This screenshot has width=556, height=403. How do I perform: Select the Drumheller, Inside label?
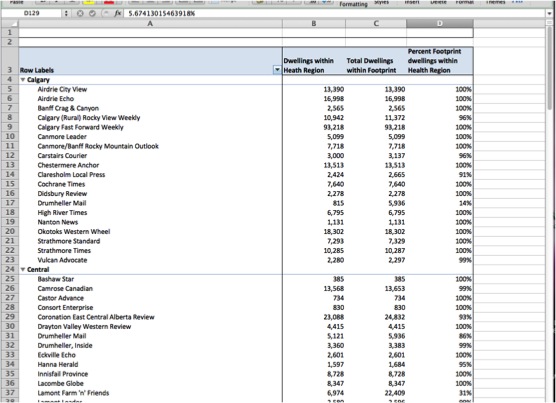65,345
